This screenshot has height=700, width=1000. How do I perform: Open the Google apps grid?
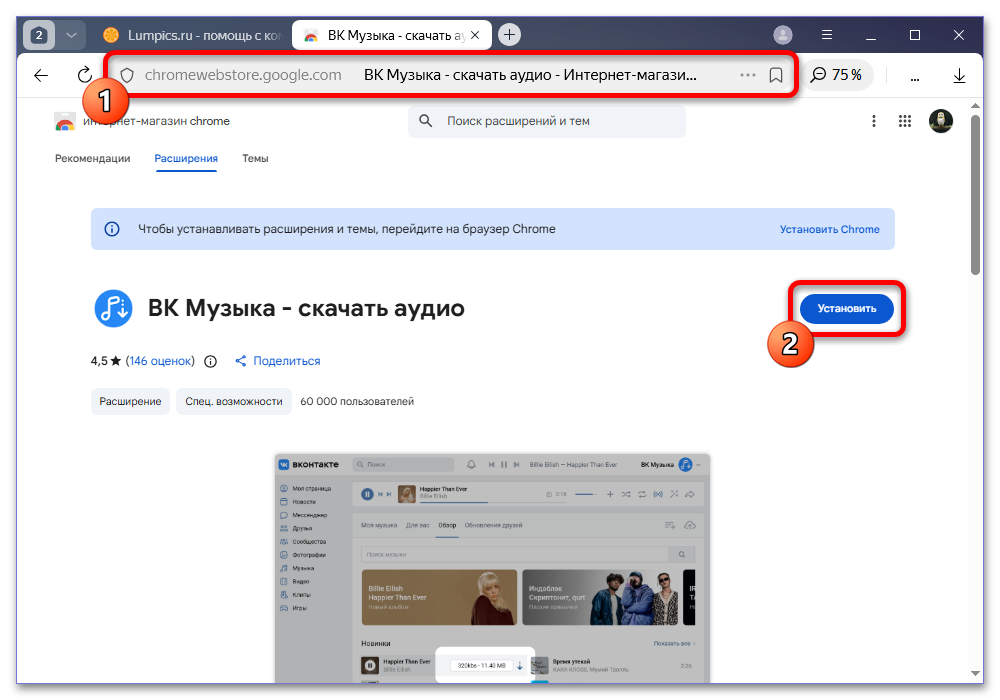904,121
